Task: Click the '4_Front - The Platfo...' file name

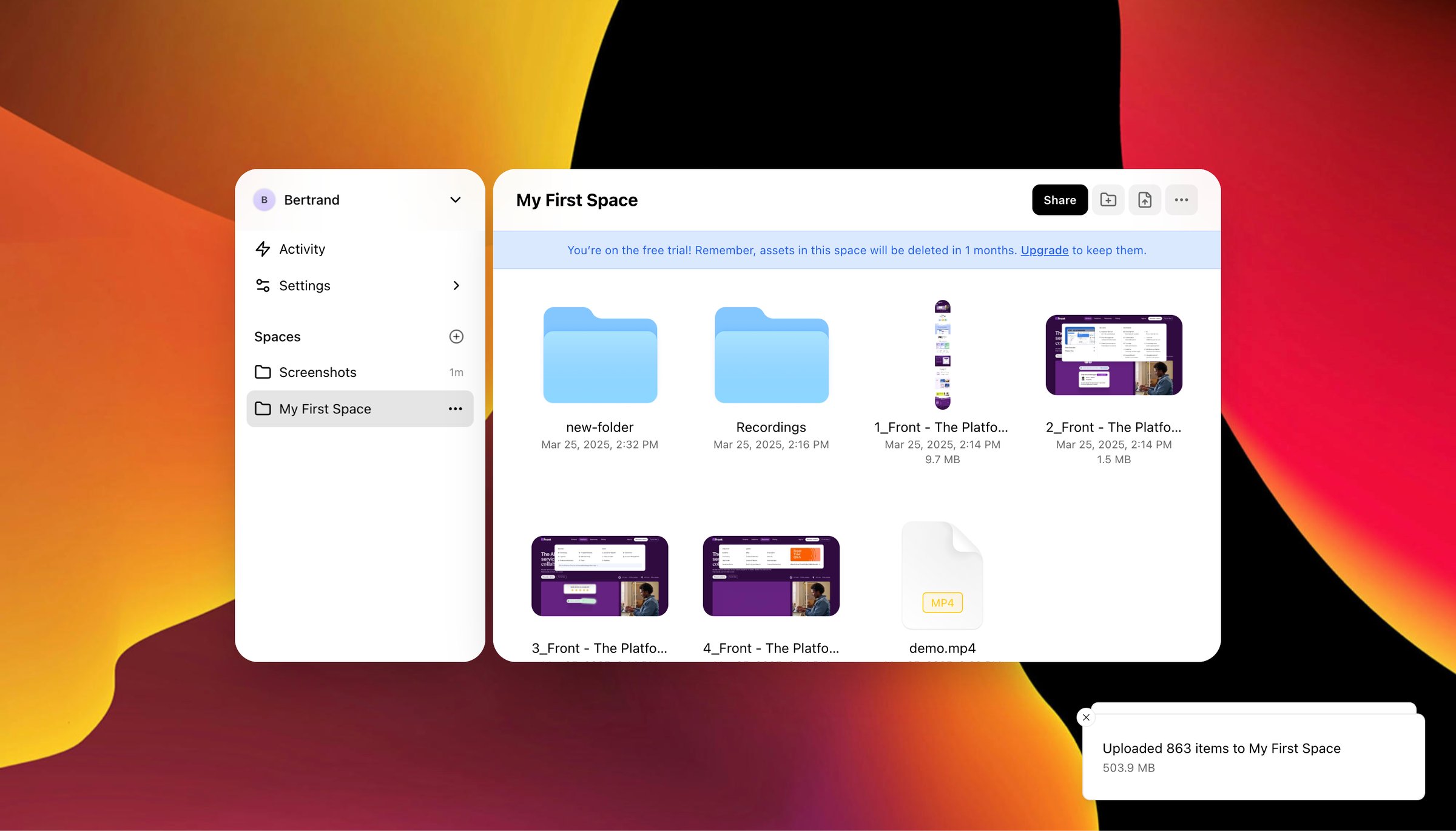Action: pos(771,648)
